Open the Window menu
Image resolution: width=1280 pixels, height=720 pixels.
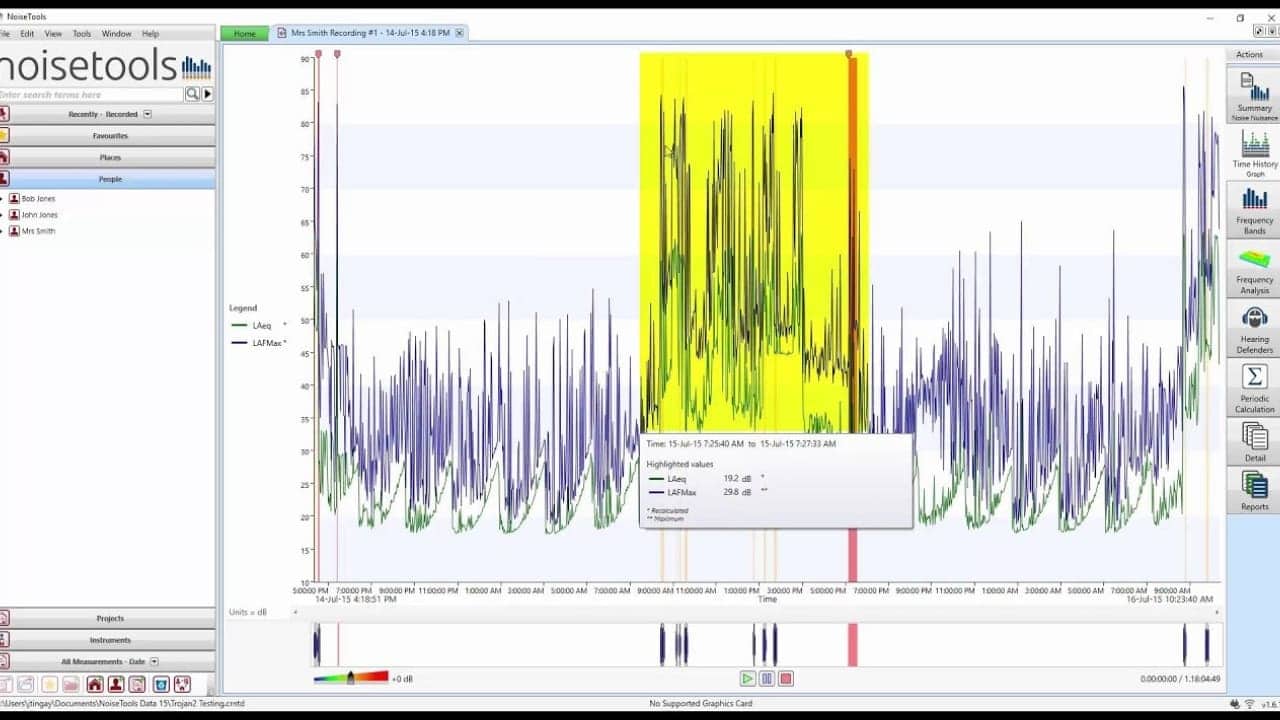coord(116,33)
